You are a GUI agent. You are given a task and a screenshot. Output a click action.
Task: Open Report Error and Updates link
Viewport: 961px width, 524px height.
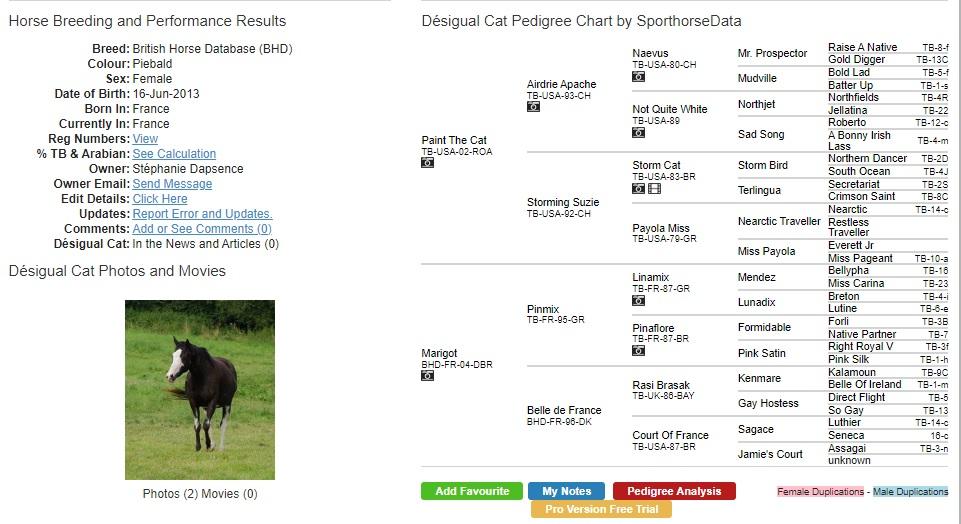(x=202, y=214)
